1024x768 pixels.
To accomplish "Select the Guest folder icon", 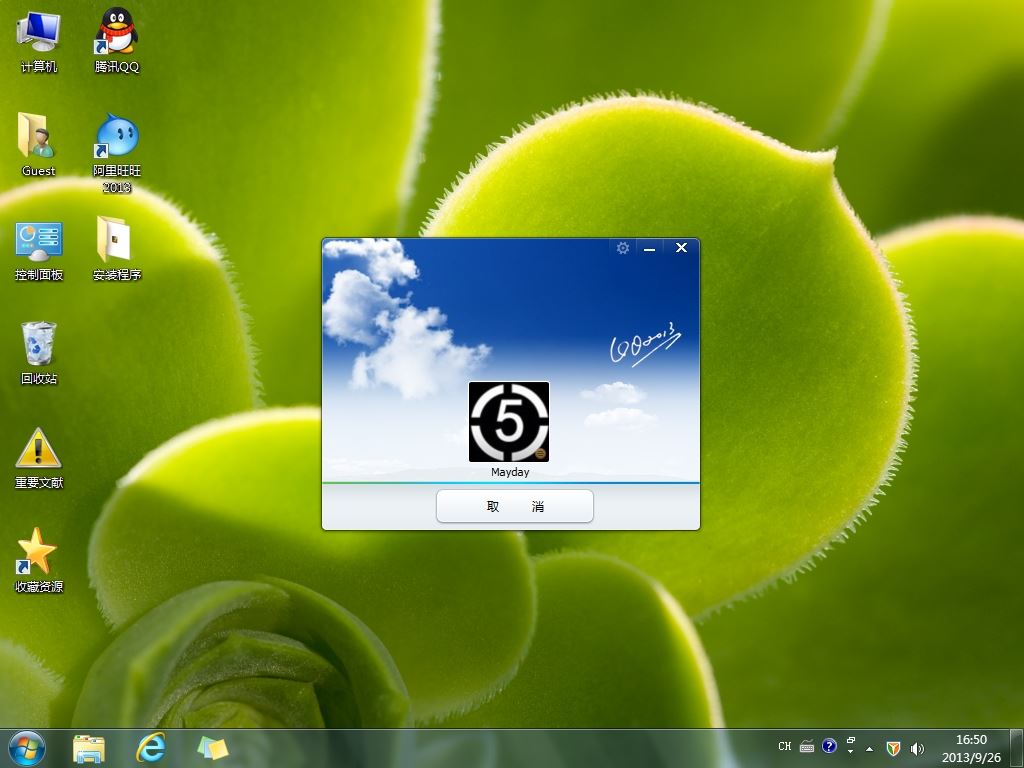I will point(39,144).
